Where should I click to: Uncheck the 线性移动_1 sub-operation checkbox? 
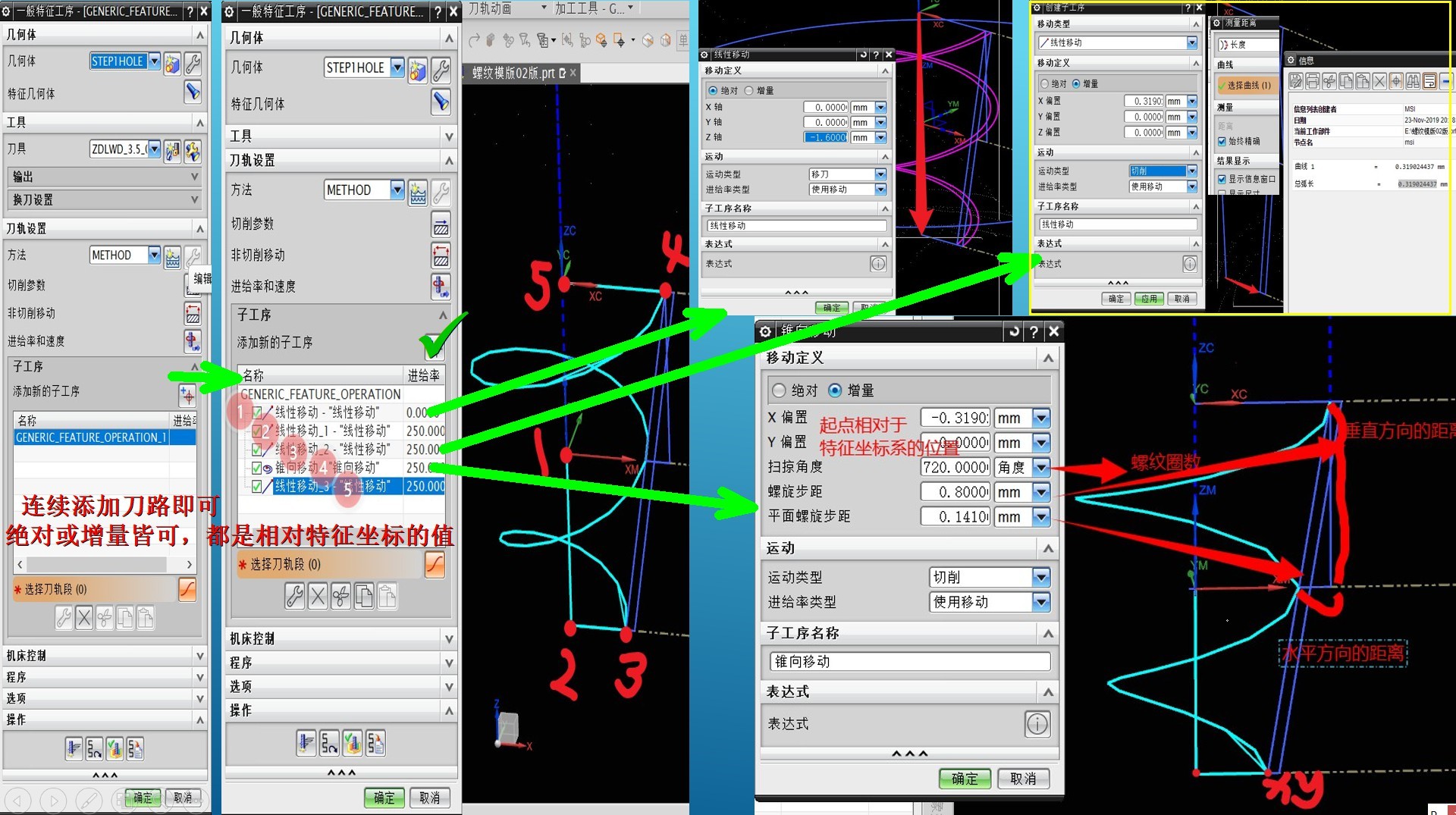click(x=257, y=431)
